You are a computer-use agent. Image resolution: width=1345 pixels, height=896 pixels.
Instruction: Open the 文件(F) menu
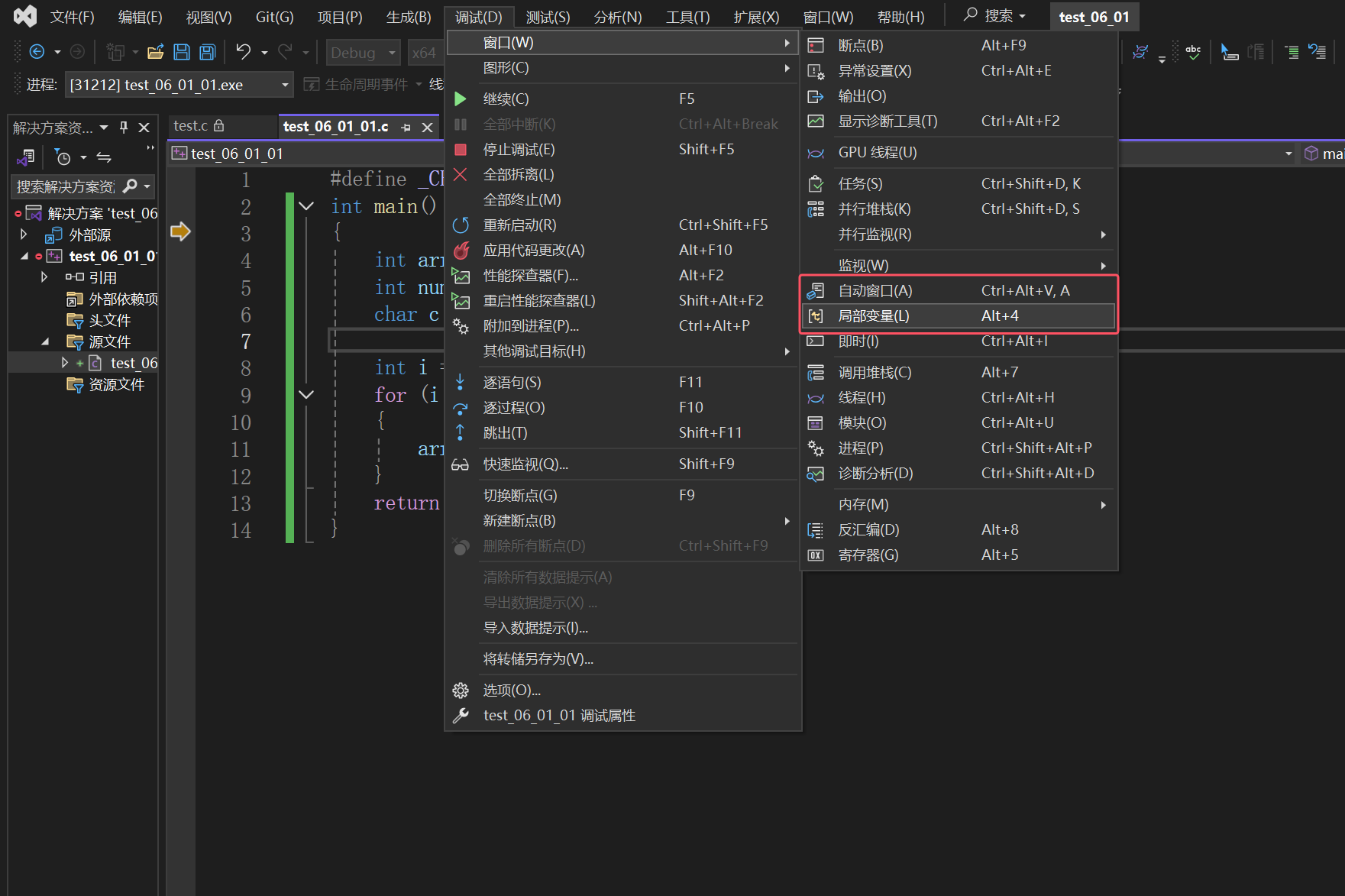pos(73,17)
